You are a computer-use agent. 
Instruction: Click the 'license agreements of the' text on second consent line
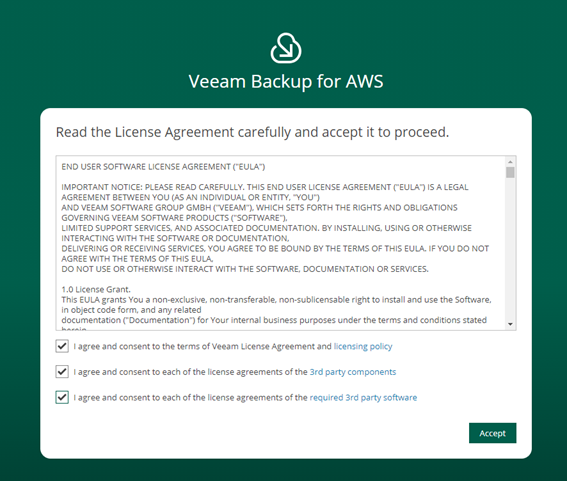pyautogui.click(x=258, y=372)
